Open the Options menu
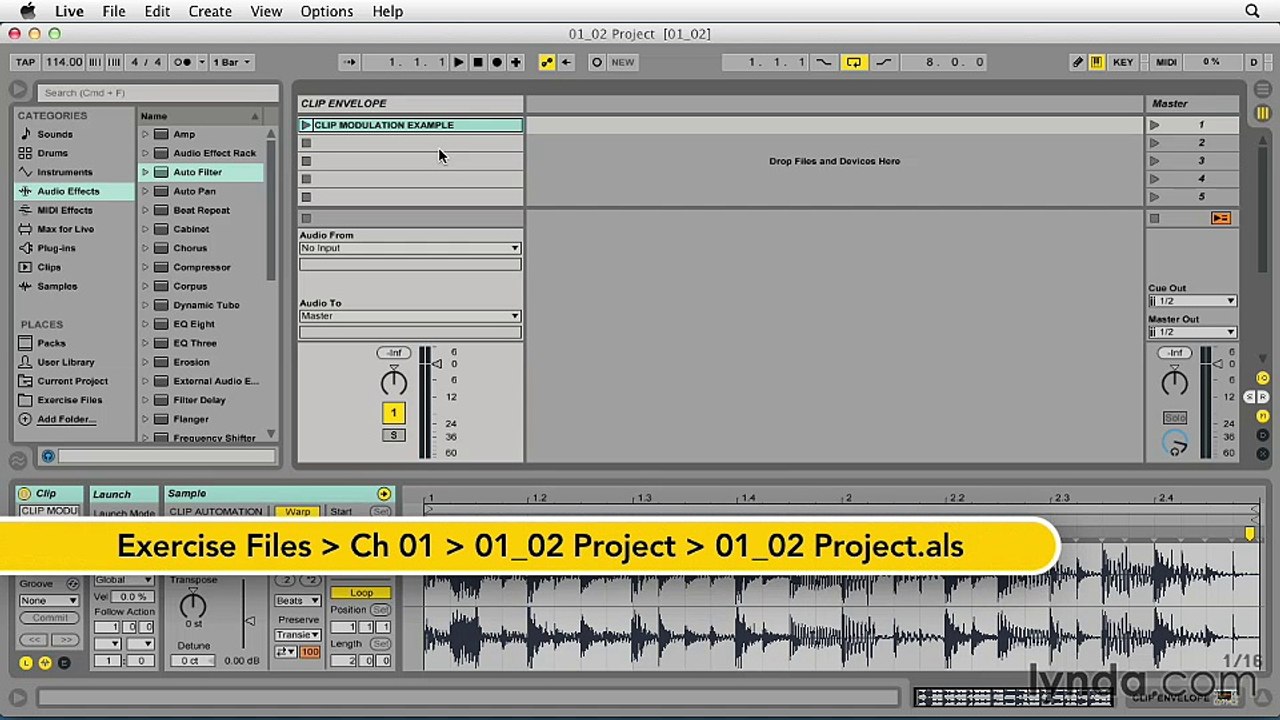This screenshot has width=1280, height=720. pyautogui.click(x=327, y=11)
